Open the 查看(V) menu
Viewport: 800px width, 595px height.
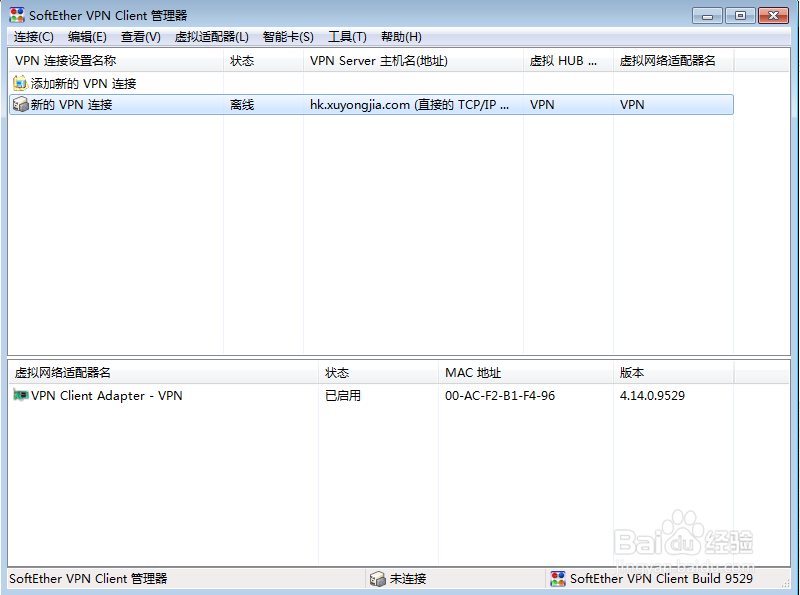point(140,37)
